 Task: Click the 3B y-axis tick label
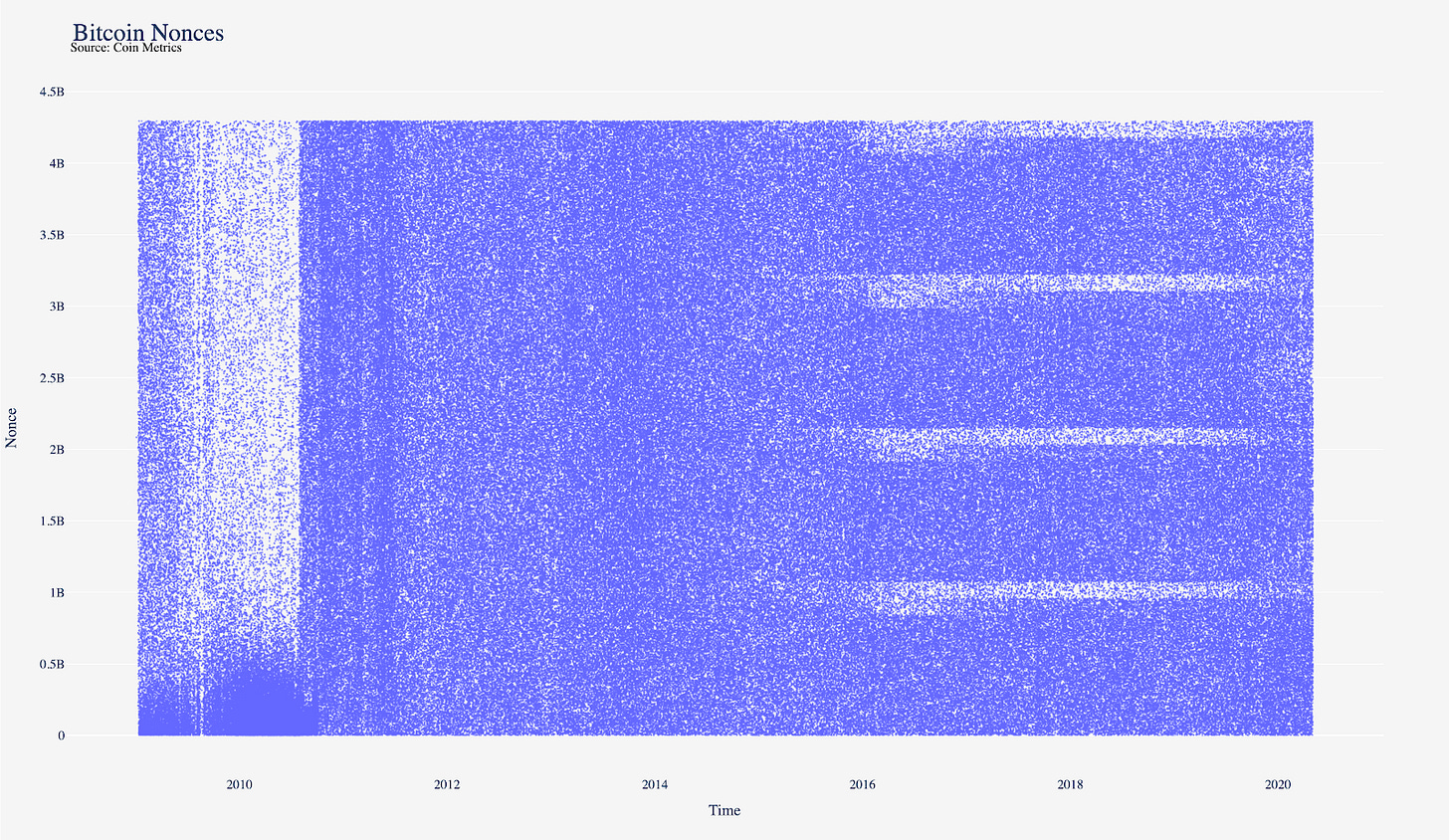coord(56,307)
